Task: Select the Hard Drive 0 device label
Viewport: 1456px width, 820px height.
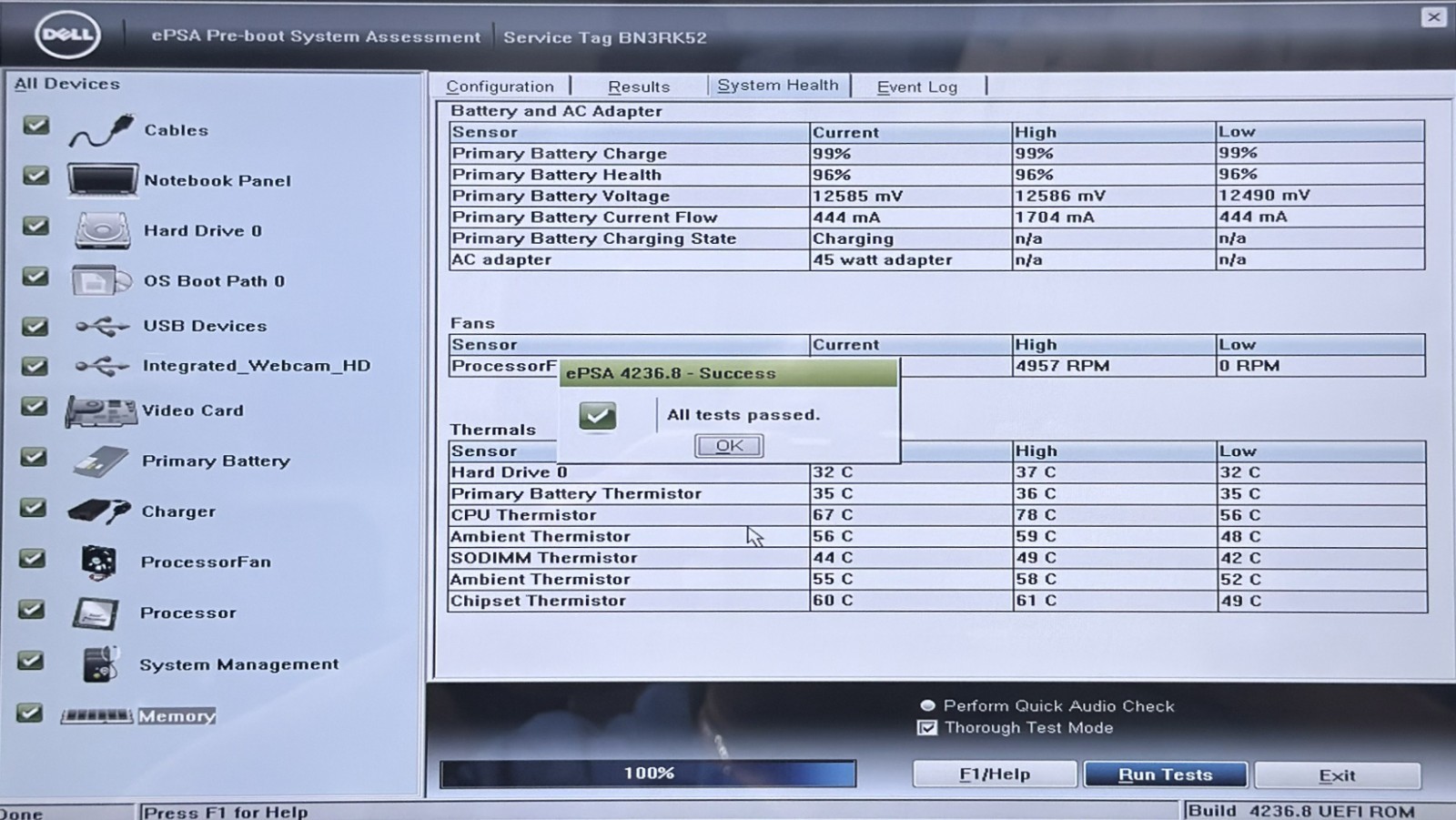Action: pyautogui.click(x=202, y=231)
